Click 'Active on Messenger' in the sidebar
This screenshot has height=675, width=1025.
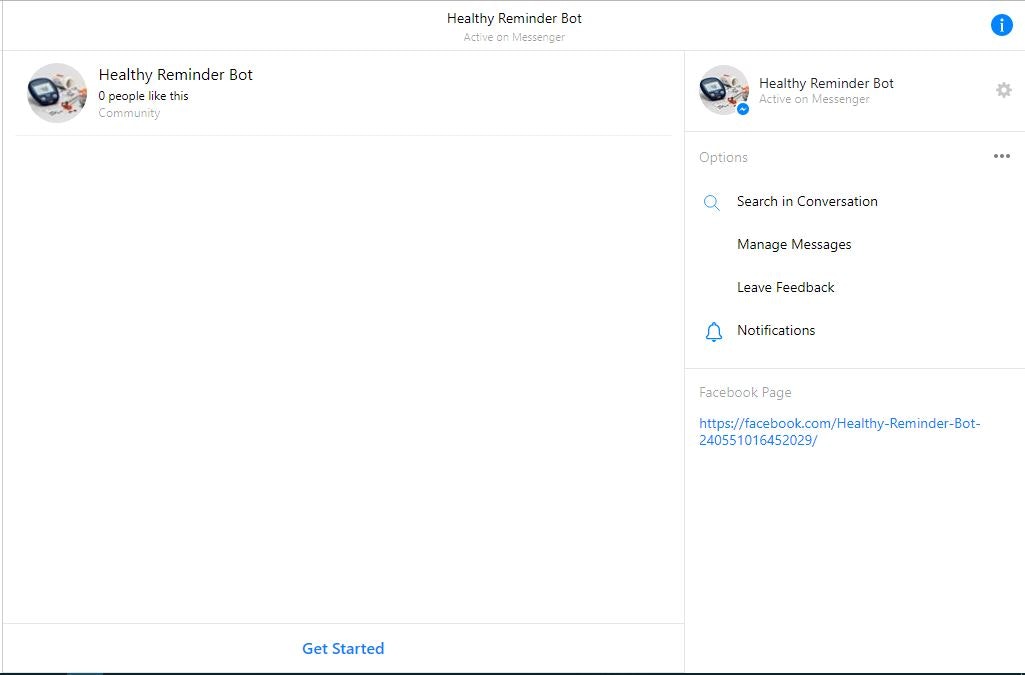[x=814, y=99]
